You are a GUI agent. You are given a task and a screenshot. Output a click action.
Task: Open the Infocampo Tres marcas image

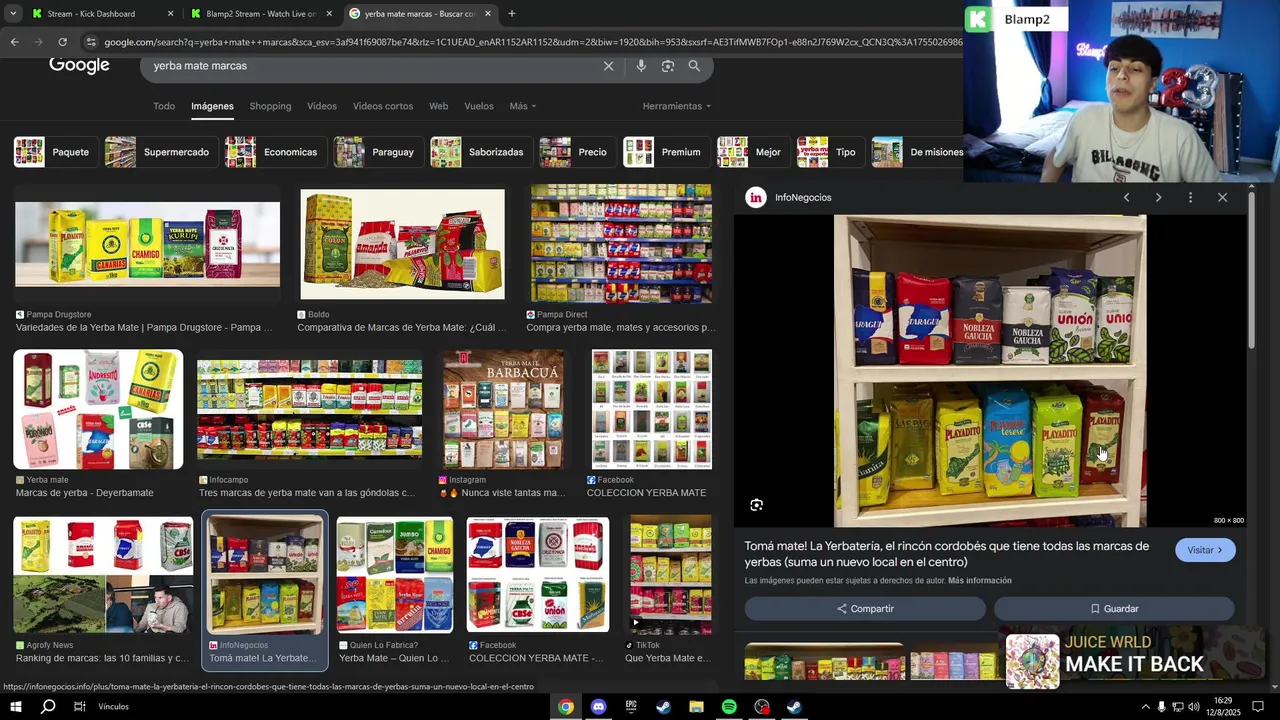point(309,409)
